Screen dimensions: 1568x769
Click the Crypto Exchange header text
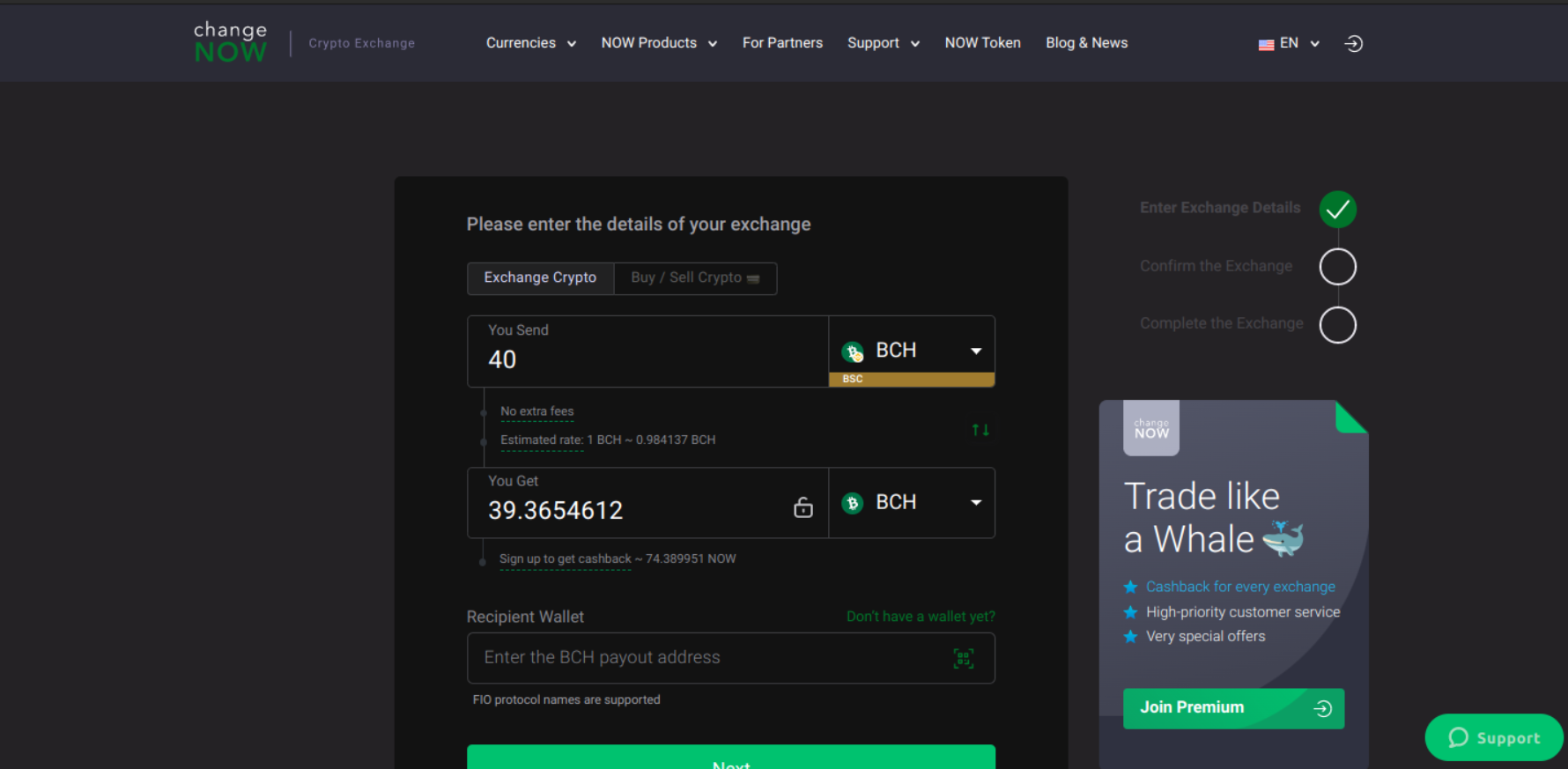(361, 43)
